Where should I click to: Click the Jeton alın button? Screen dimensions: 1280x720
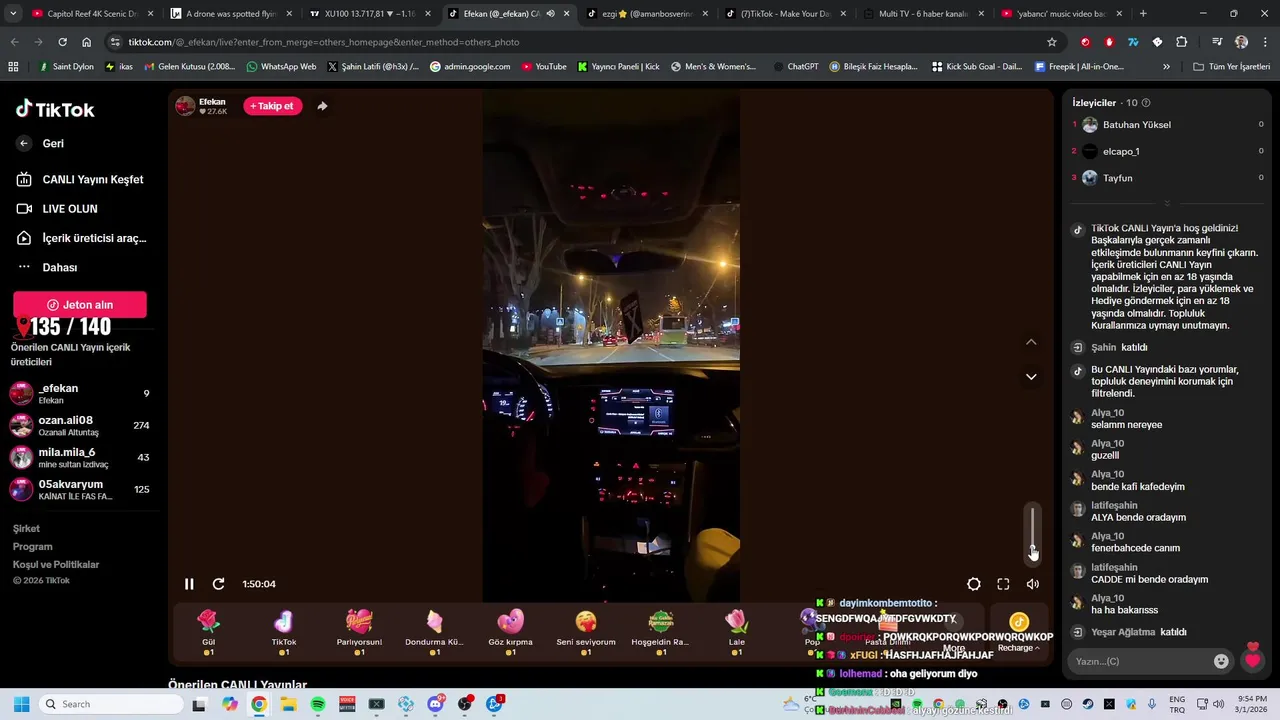point(80,304)
